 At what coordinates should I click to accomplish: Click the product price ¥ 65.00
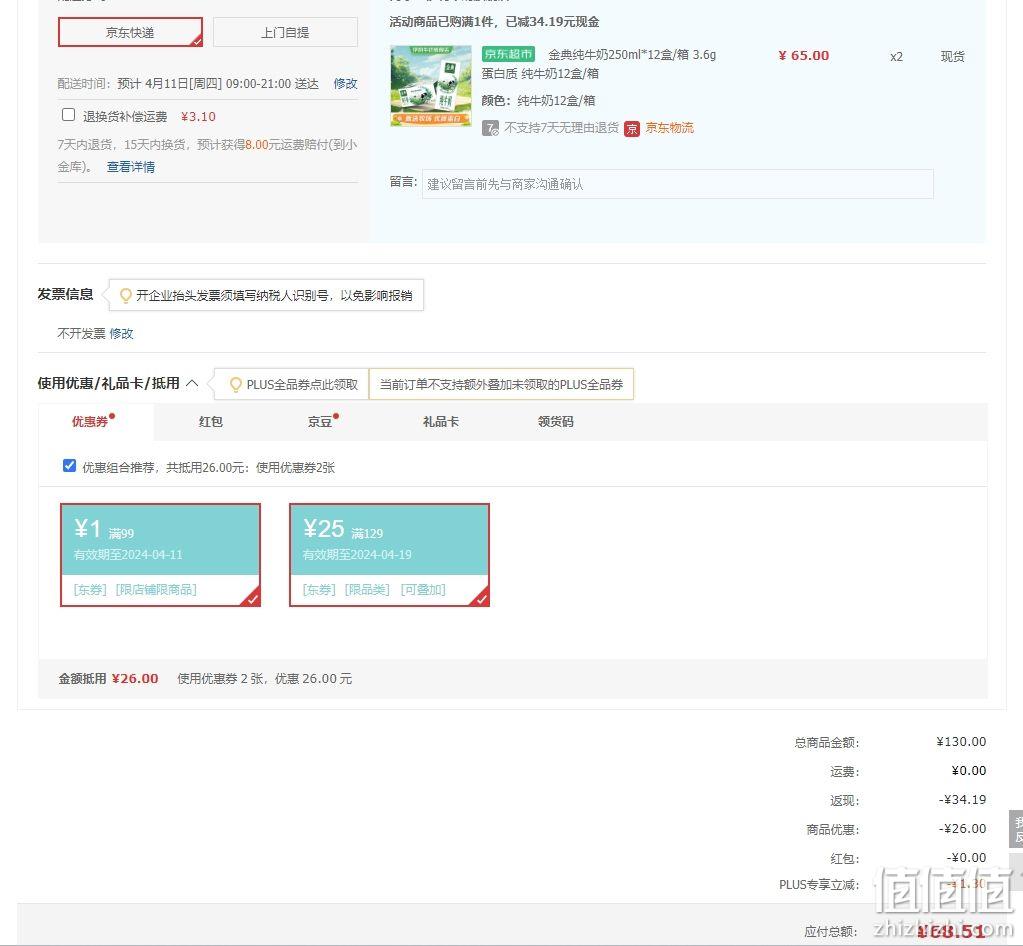tap(803, 55)
